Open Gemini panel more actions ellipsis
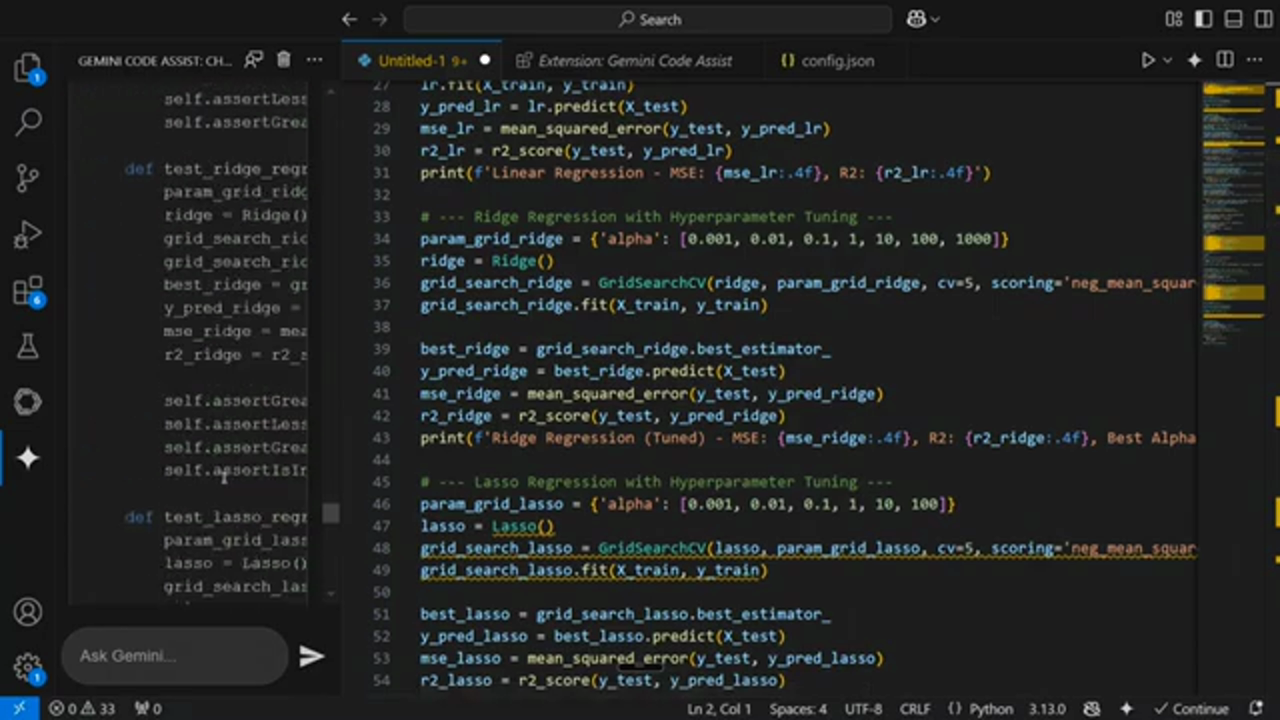The image size is (1280, 720). pyautogui.click(x=315, y=60)
